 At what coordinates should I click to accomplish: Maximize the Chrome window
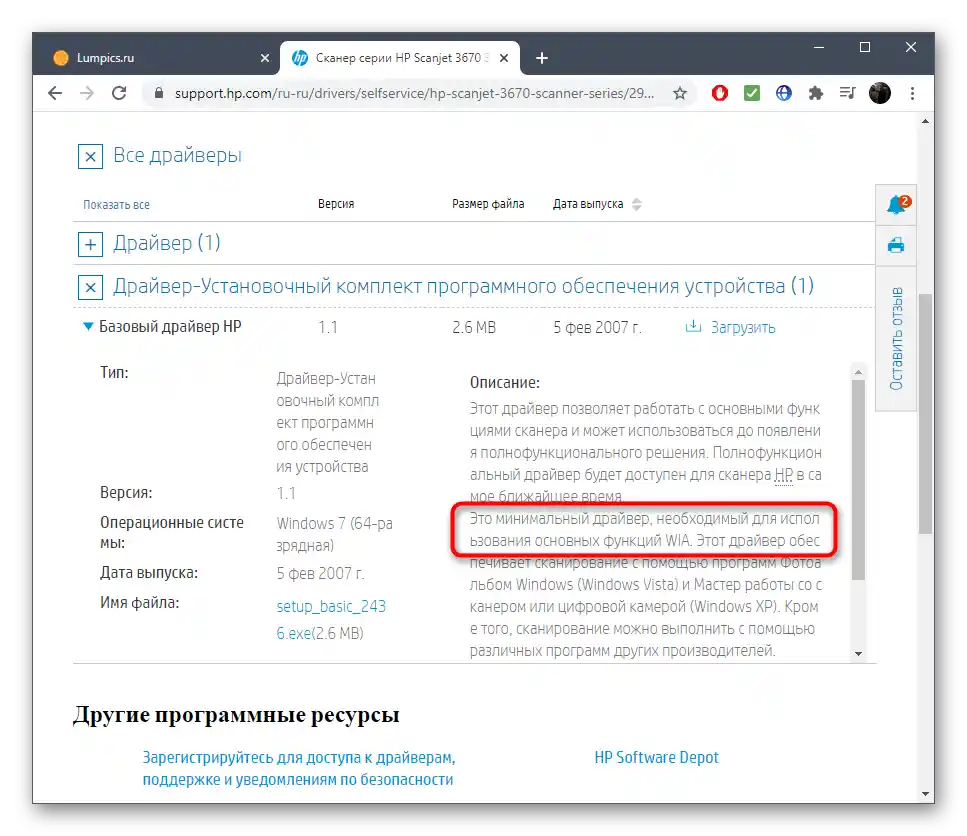click(x=865, y=47)
